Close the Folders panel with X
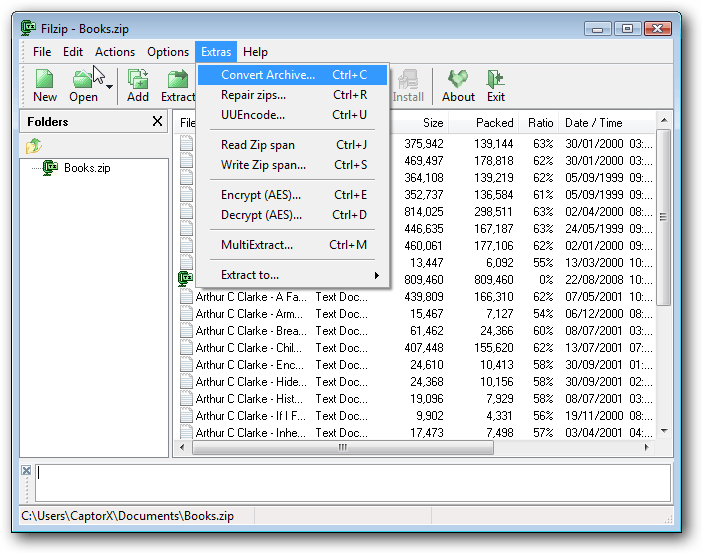This screenshot has width=702, height=553. coord(157,121)
